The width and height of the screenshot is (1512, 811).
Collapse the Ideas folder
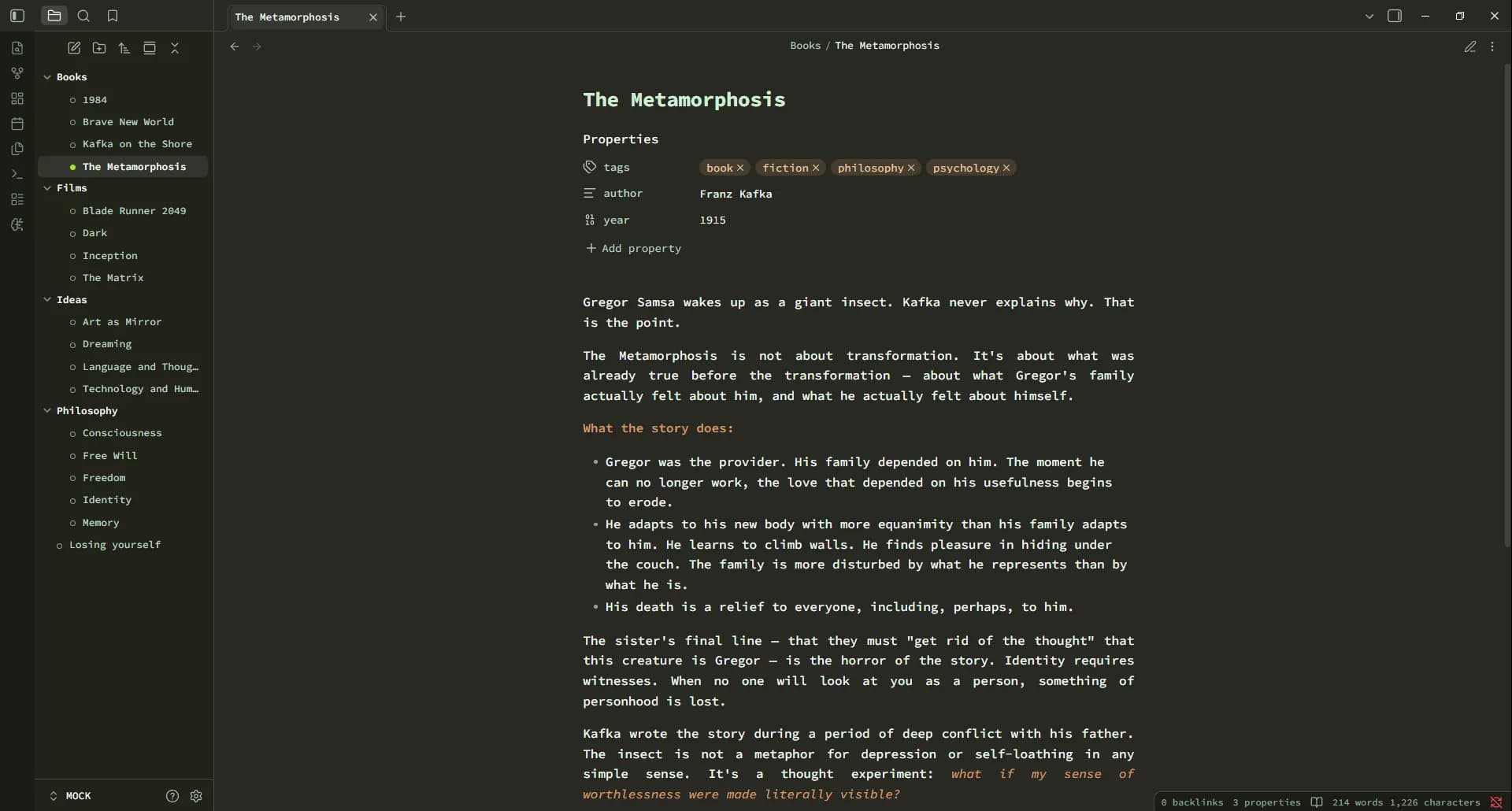click(47, 300)
